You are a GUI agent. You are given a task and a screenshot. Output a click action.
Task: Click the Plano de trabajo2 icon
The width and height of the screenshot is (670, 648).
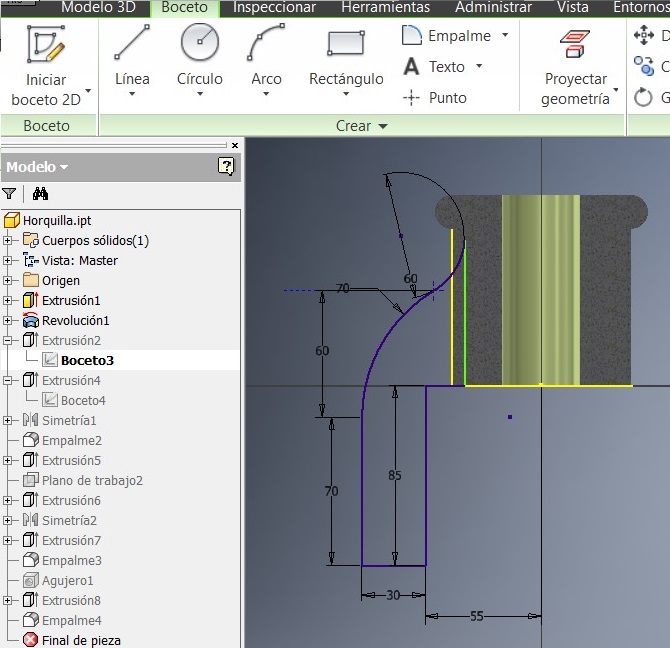coord(31,480)
